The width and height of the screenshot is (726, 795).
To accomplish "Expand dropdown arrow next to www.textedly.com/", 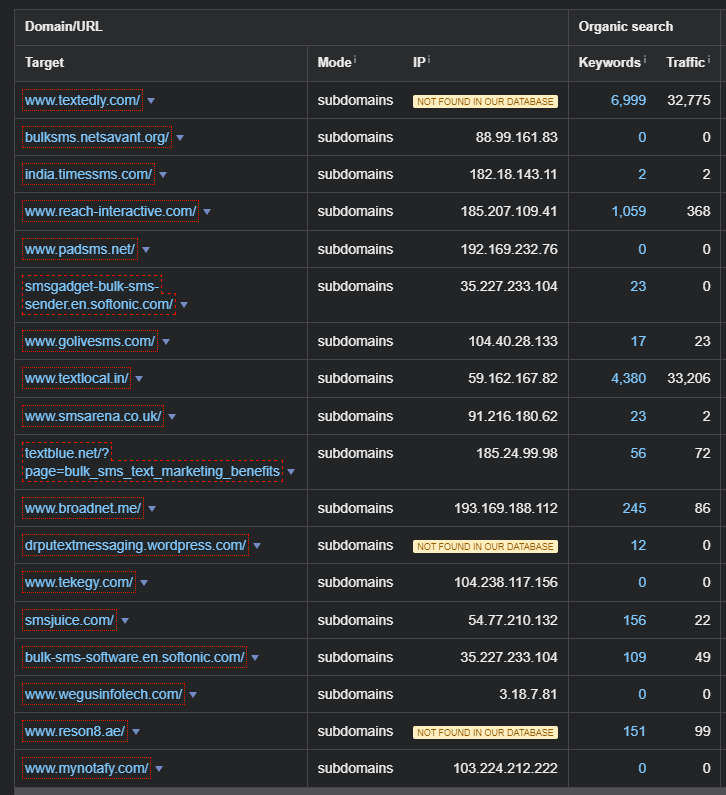I will 151,101.
